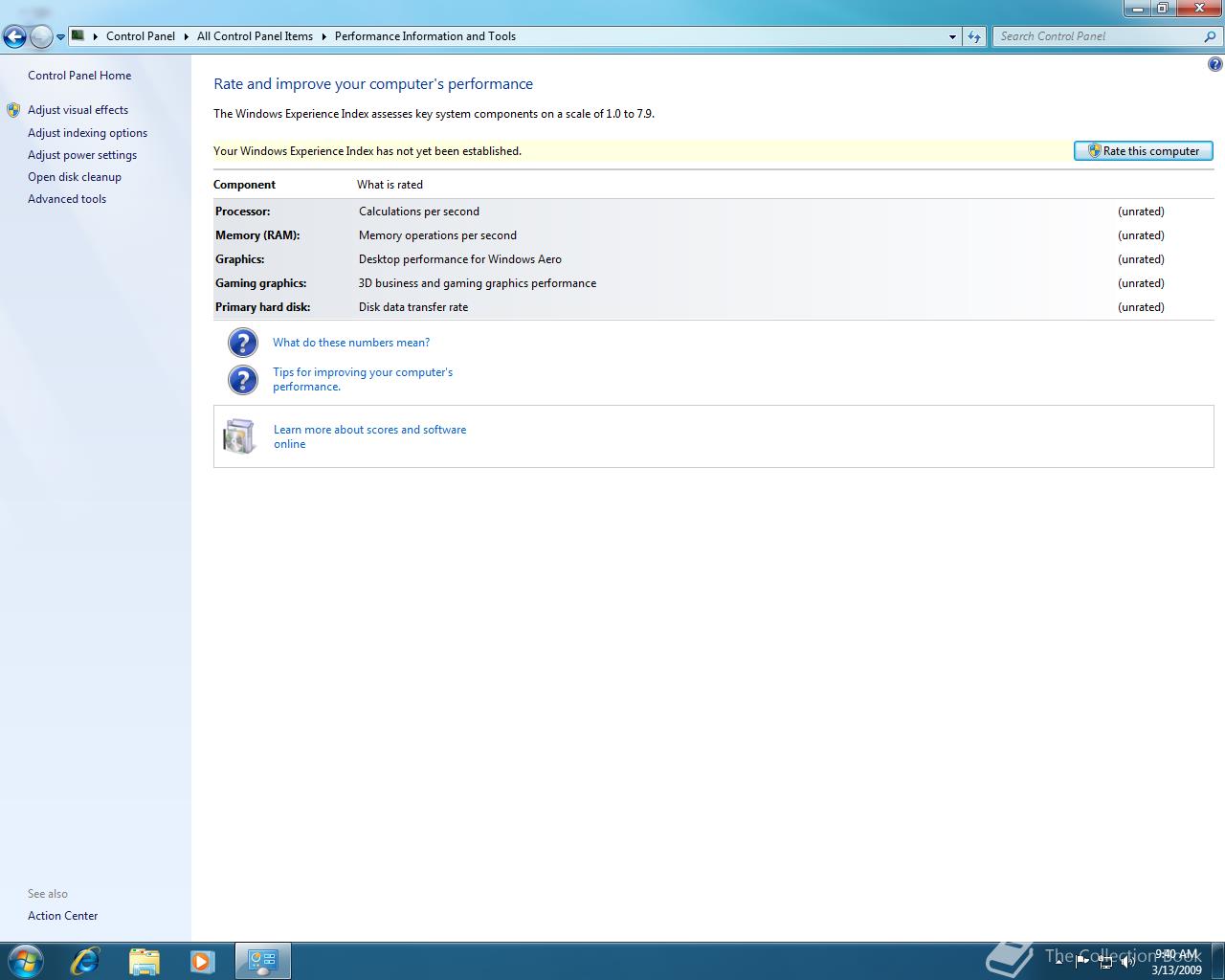Refresh the page with the refresh icon
This screenshot has width=1225, height=980.
click(974, 36)
